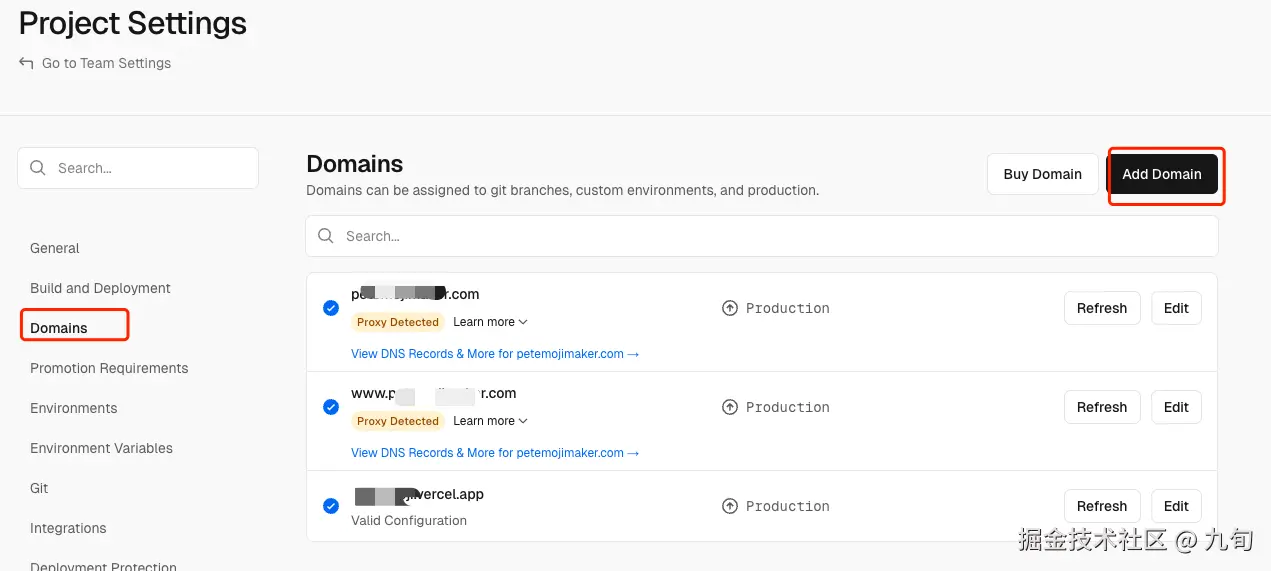Open Environment Variables settings section
1271x571 pixels.
[x=101, y=448]
